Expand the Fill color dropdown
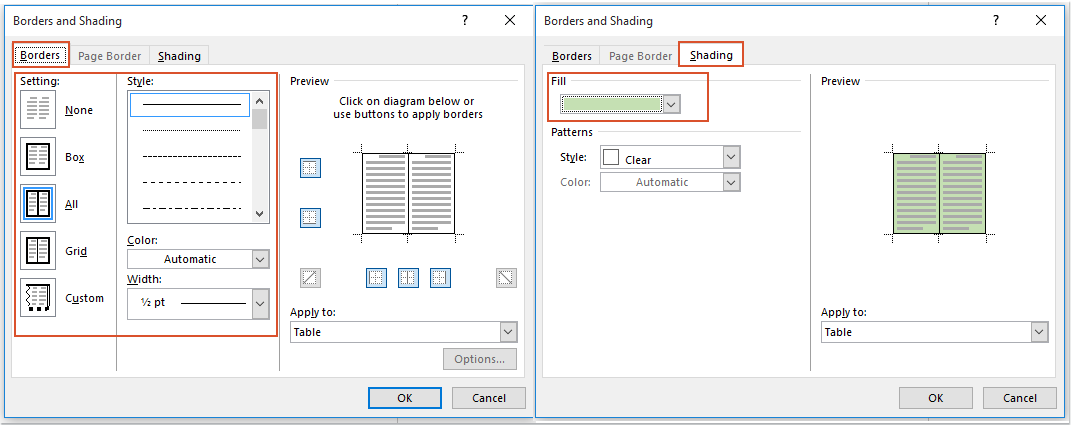The width and height of the screenshot is (1071, 425). 672,104
